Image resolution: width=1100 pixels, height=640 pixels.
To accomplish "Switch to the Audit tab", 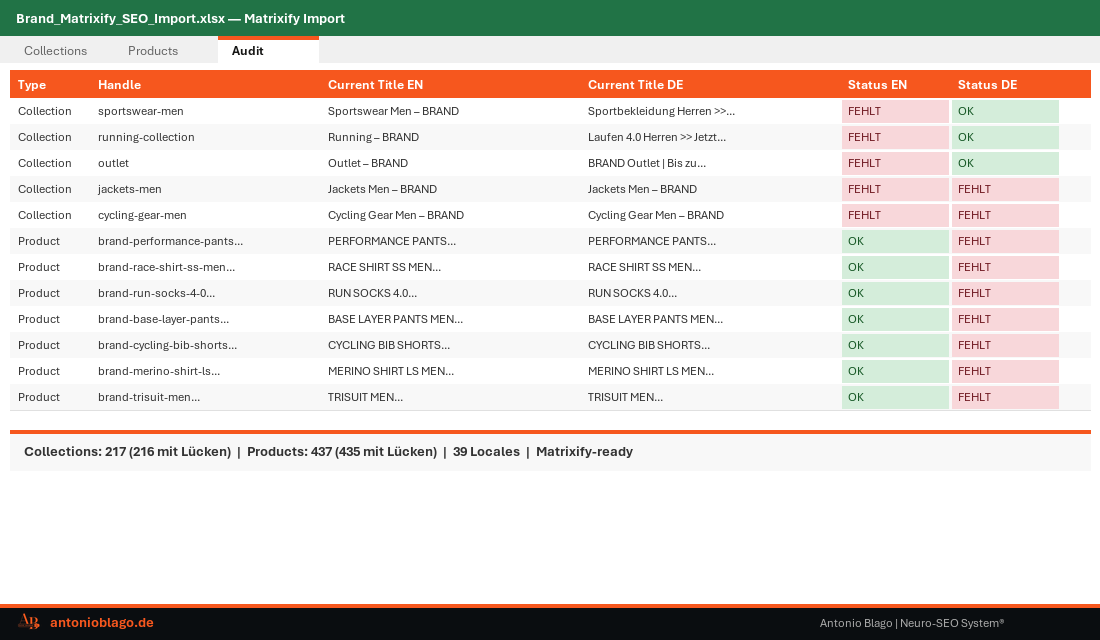I will tap(247, 51).
